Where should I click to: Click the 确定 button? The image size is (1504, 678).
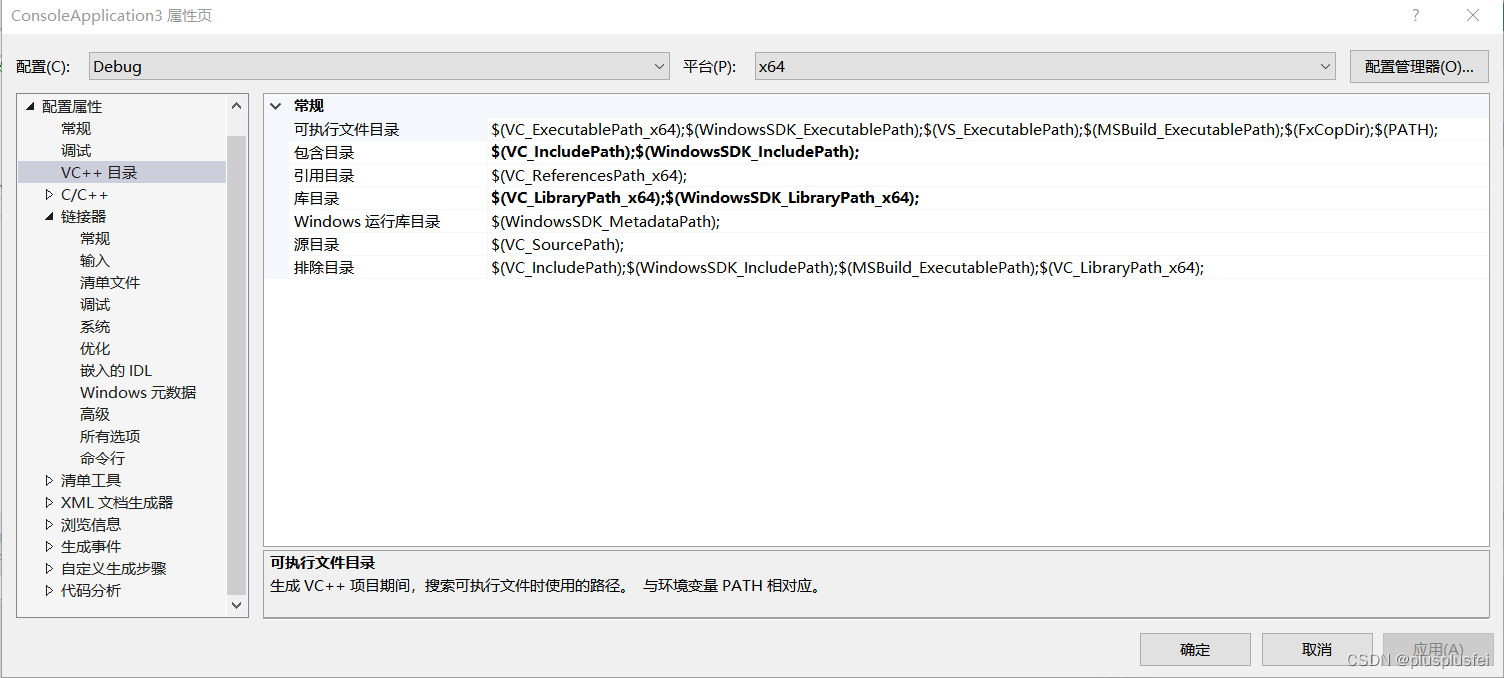tap(1195, 649)
